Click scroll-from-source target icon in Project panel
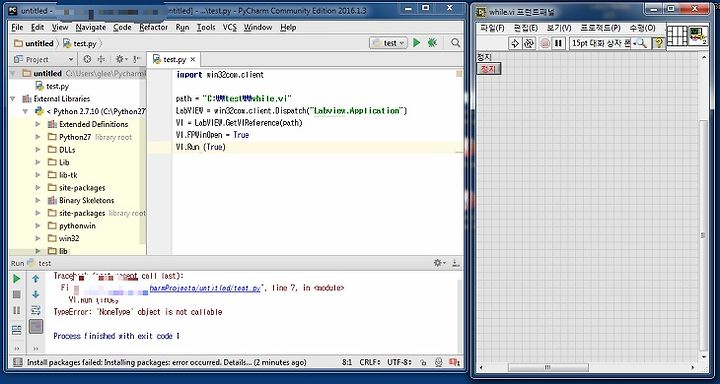Viewport: 720px width, 384px height. 87,59
